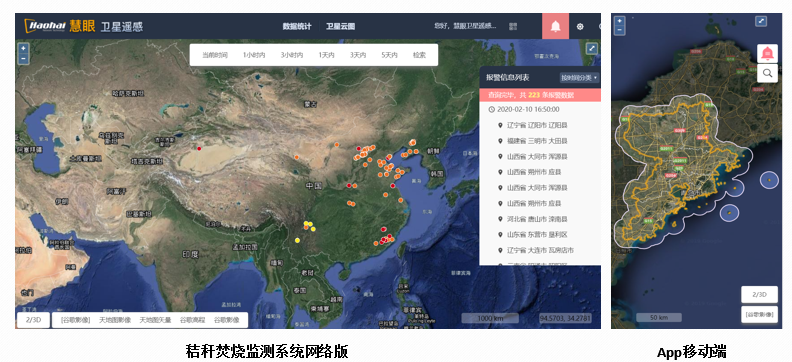Click the yellow fire marker cluster in Sichuan

[x=309, y=226]
